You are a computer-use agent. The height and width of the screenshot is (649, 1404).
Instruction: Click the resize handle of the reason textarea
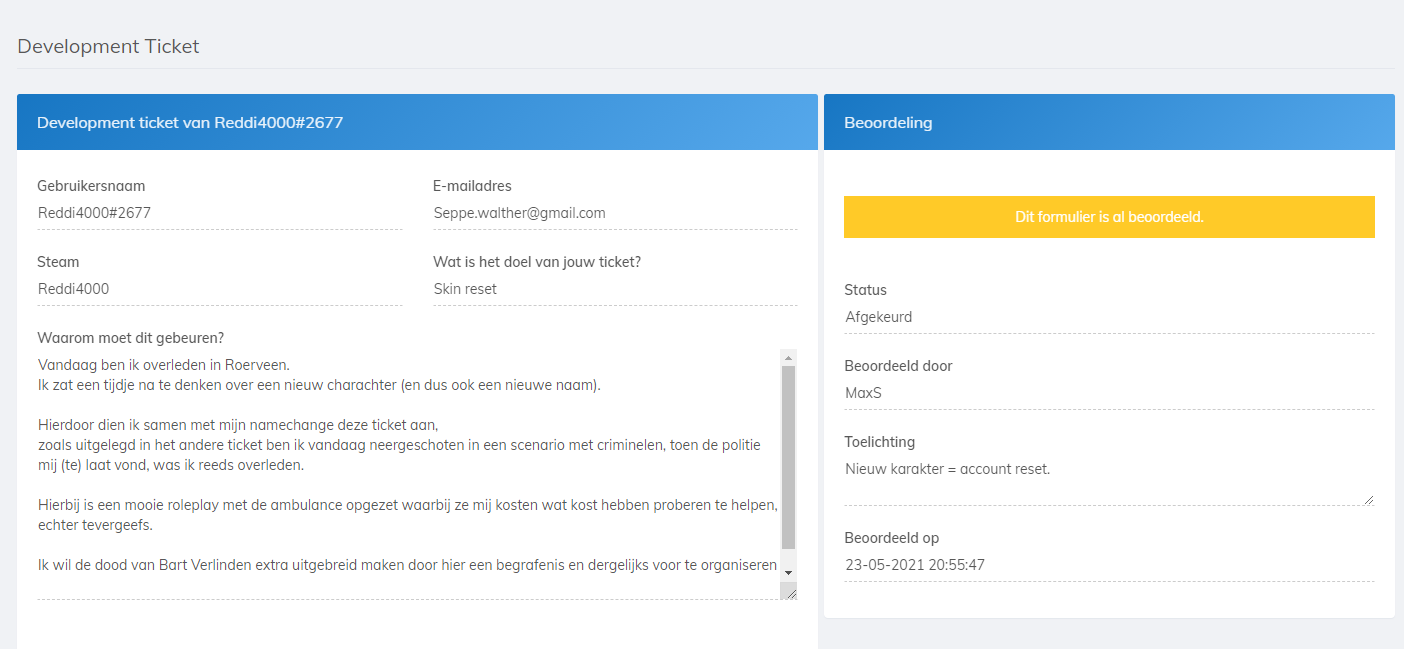(x=790, y=593)
